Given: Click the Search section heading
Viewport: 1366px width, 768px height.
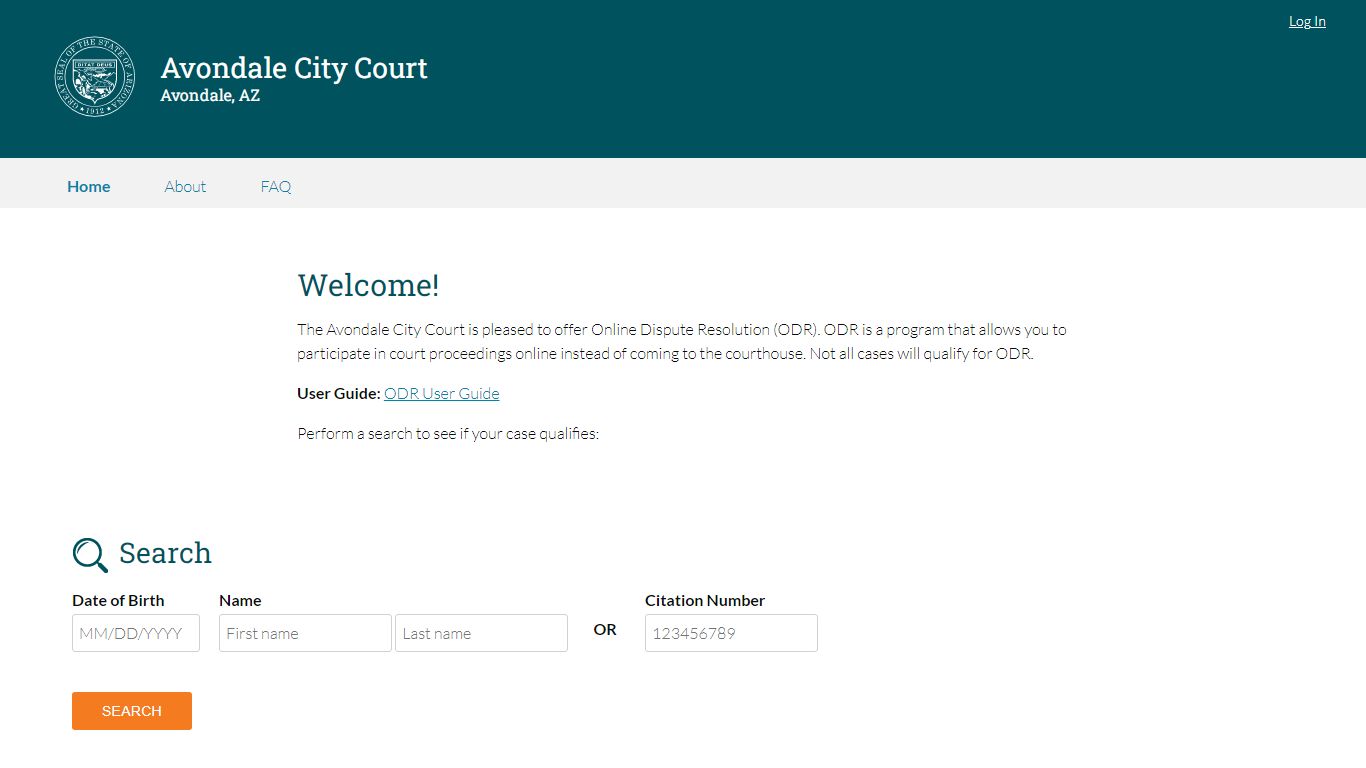Looking at the screenshot, I should (165, 553).
